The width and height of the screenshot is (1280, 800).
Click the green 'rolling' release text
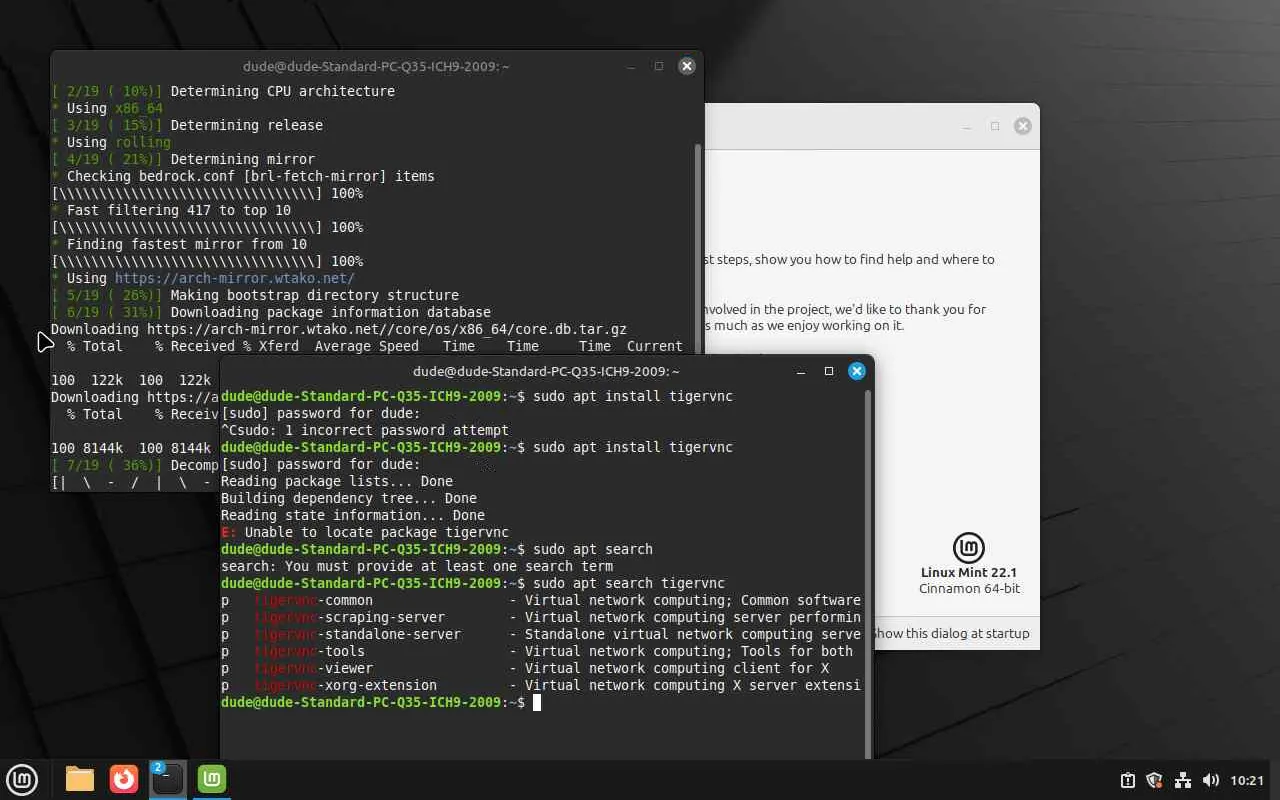pyautogui.click(x=143, y=142)
